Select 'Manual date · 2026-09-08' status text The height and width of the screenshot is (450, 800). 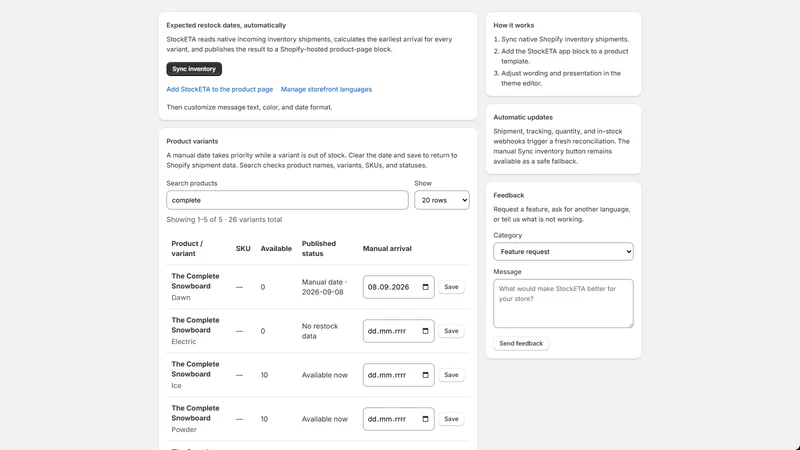324,287
